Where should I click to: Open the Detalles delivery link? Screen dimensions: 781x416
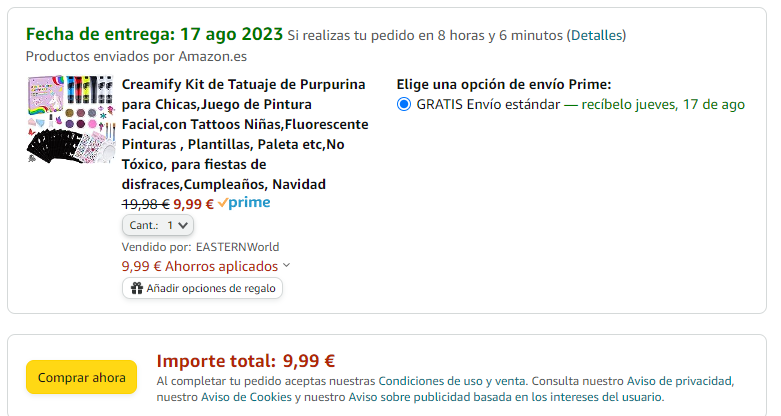coord(597,35)
